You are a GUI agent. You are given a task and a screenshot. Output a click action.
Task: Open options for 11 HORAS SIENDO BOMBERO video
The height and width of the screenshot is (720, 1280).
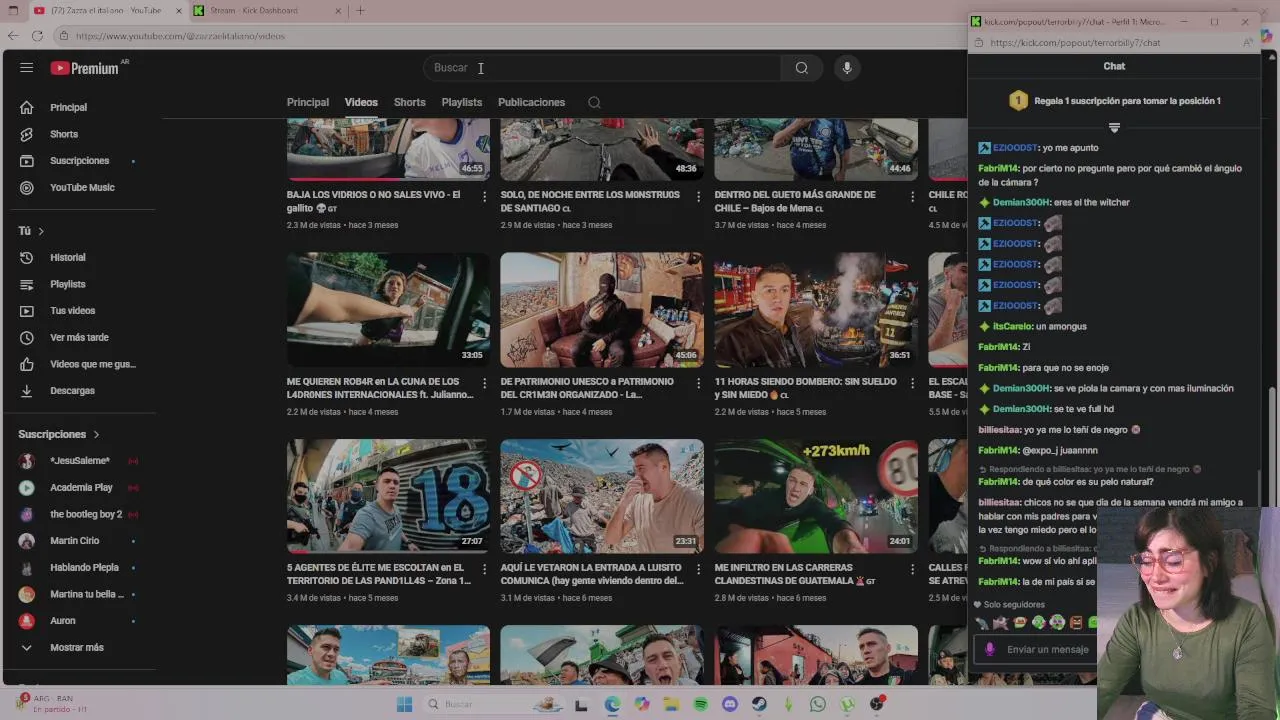click(x=912, y=383)
